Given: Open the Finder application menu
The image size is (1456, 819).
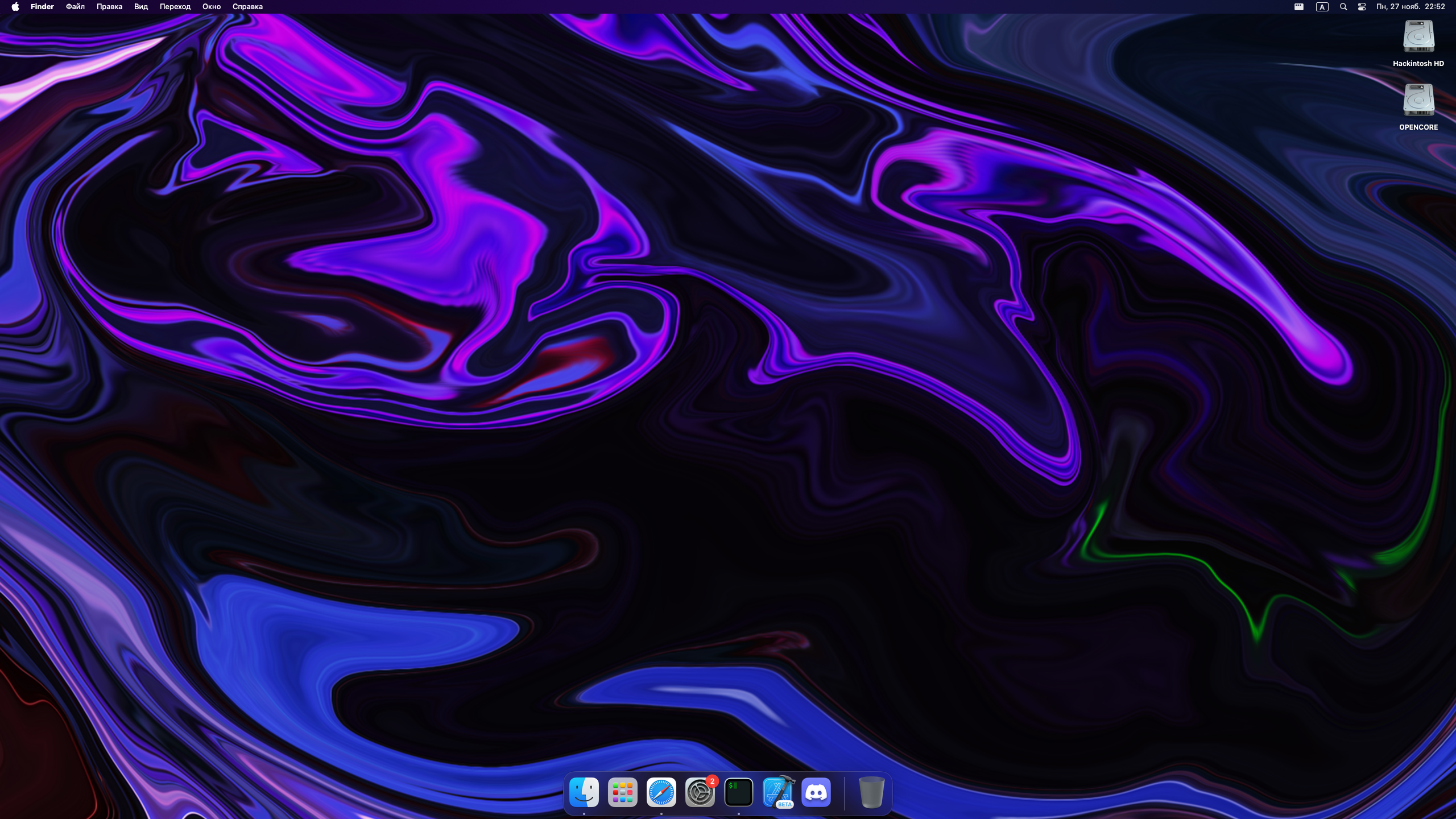Looking at the screenshot, I should pos(42,7).
